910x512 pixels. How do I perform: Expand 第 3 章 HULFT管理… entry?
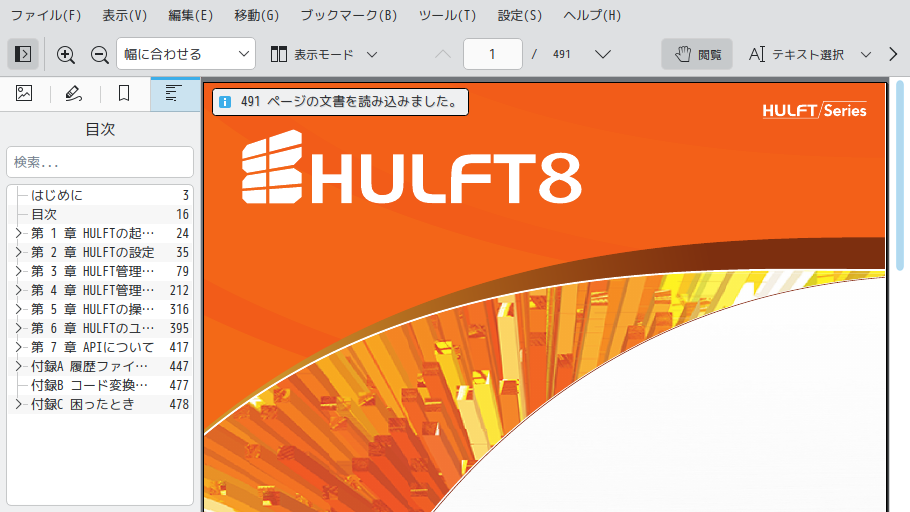[18, 271]
